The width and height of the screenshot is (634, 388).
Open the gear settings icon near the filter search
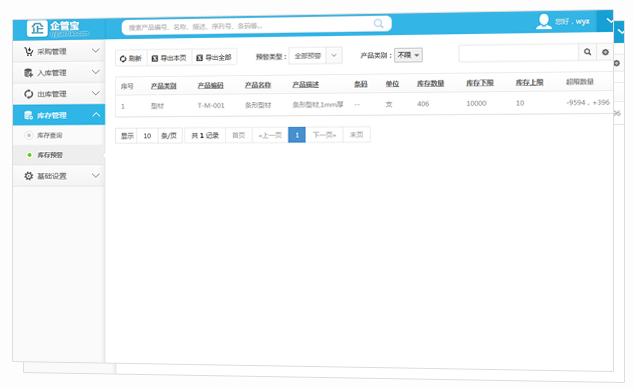coord(605,52)
